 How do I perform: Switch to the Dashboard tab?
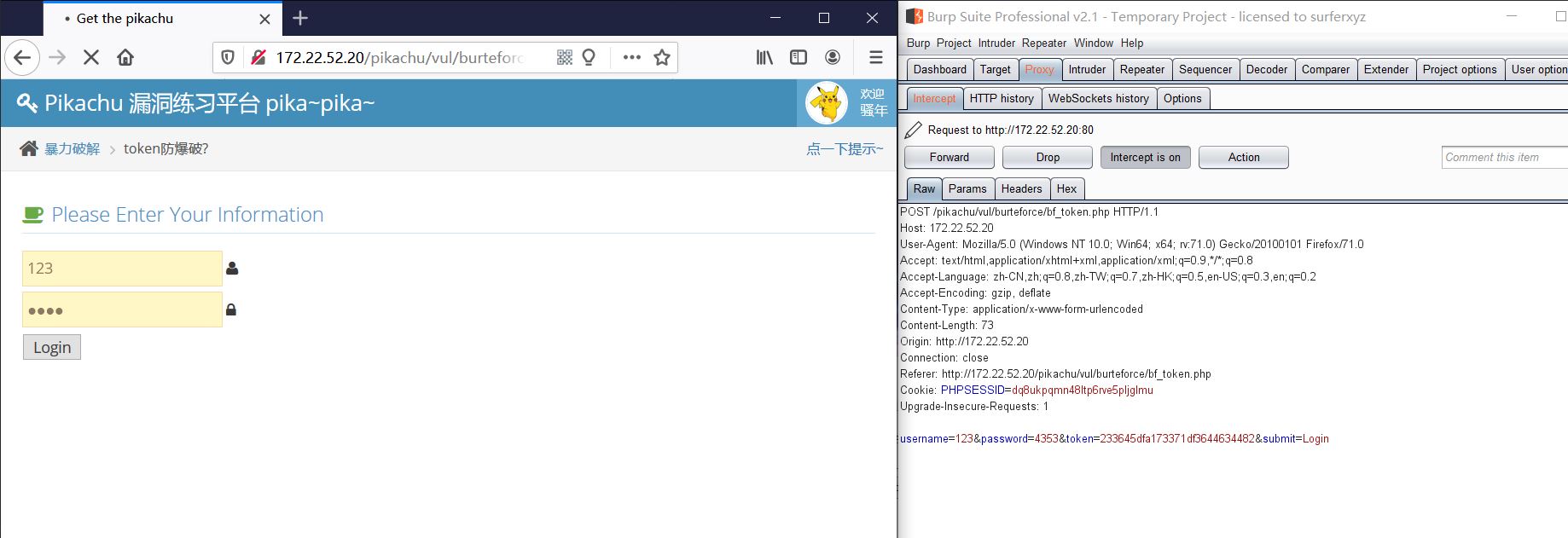tap(939, 69)
